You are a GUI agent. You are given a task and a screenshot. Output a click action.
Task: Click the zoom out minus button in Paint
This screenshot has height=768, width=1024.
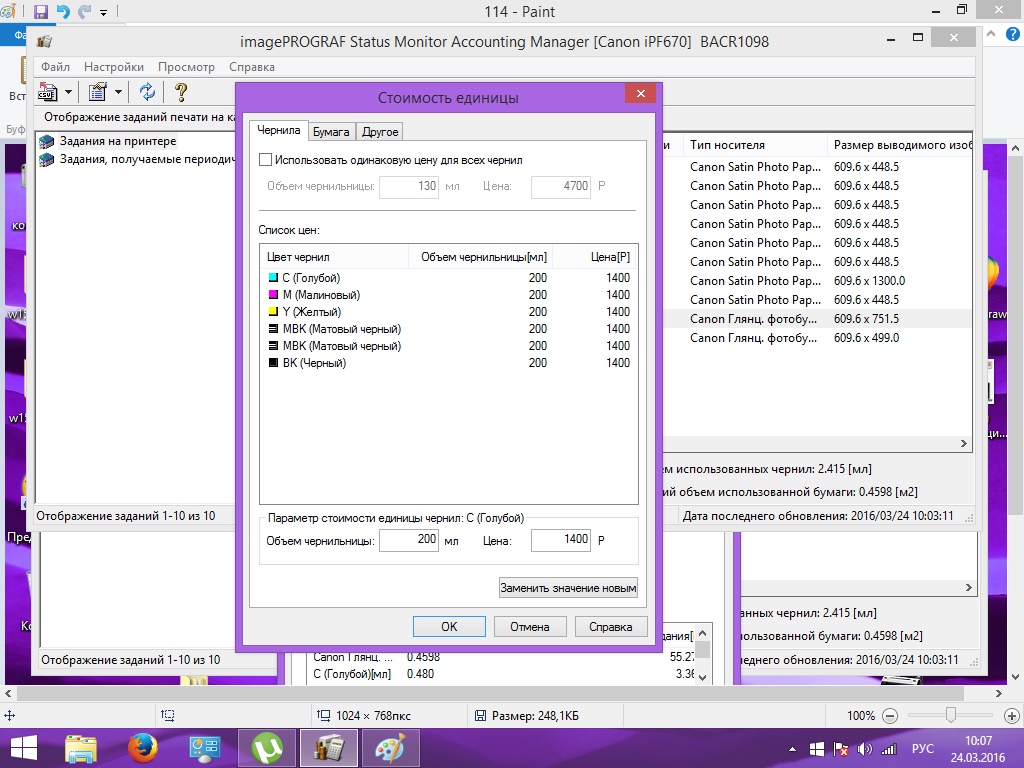pos(889,716)
